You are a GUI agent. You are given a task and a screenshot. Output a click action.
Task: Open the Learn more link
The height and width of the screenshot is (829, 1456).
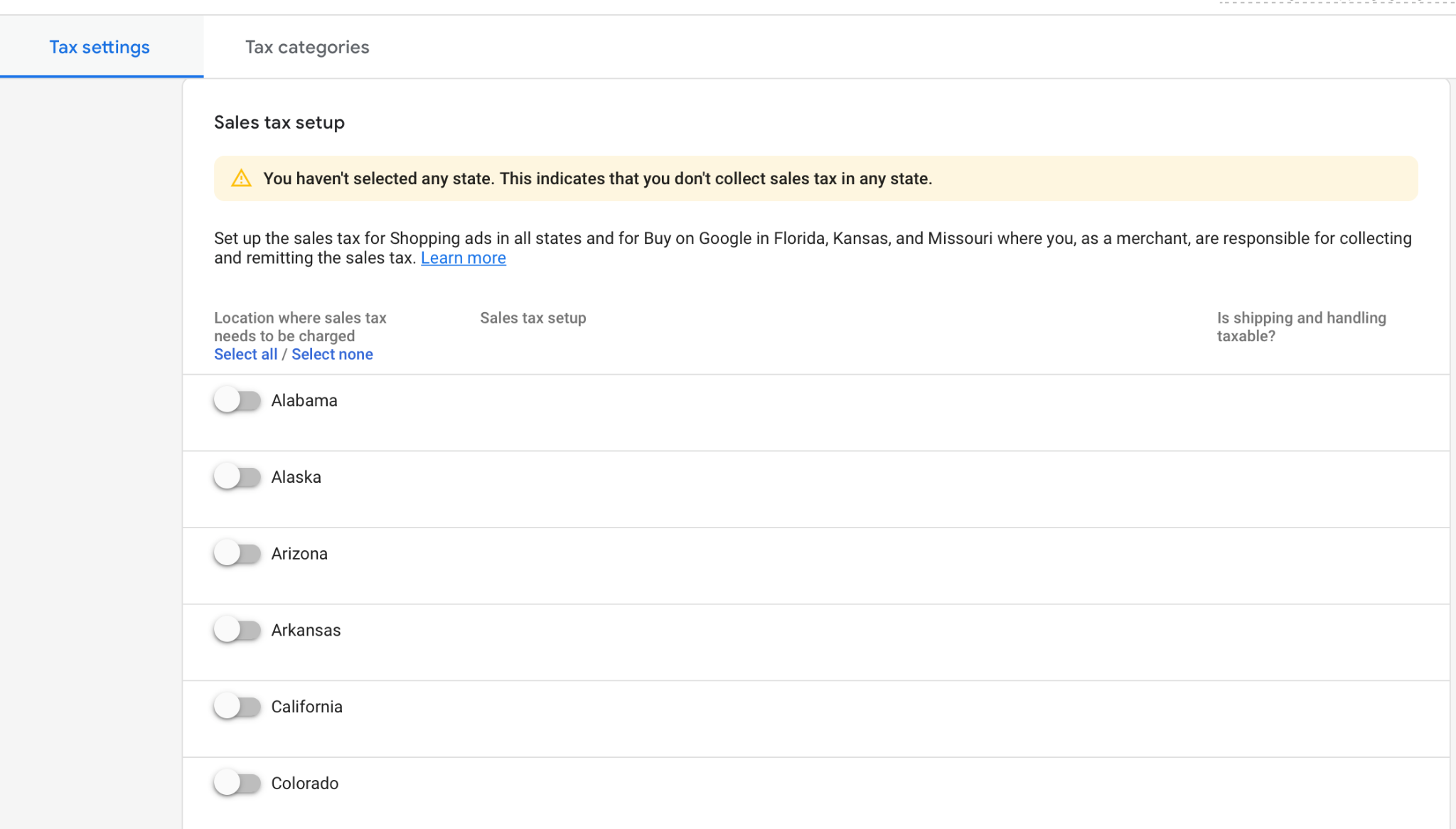[463, 258]
